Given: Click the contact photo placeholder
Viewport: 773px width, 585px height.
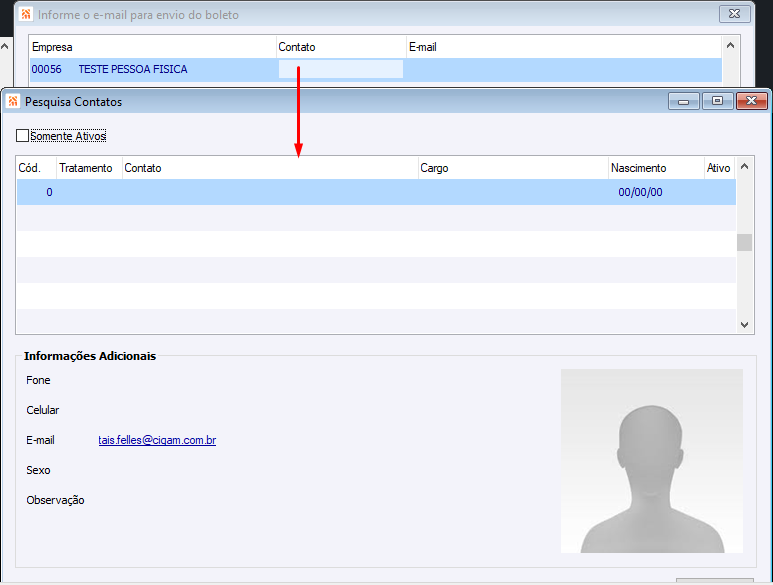Looking at the screenshot, I should [x=652, y=461].
